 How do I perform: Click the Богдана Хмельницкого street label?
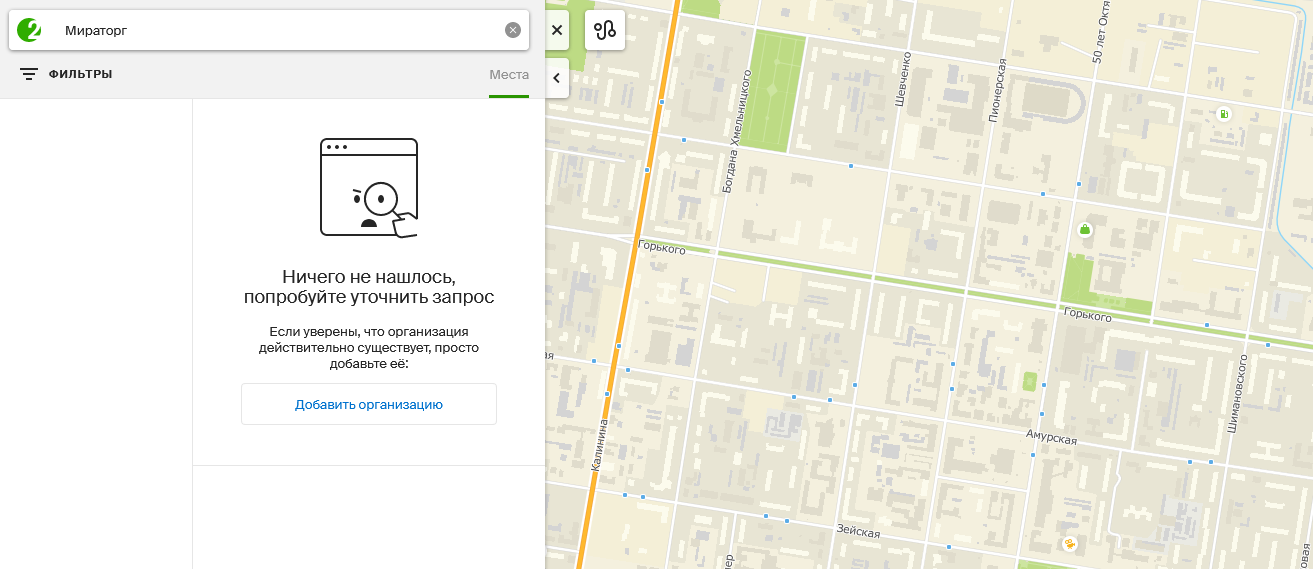click(x=736, y=130)
